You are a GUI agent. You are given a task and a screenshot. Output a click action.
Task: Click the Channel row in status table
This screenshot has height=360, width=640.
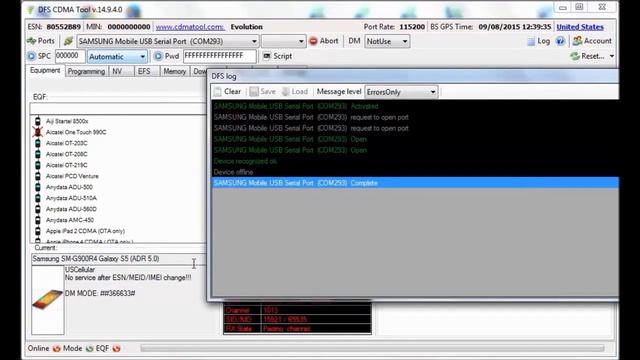(297, 310)
